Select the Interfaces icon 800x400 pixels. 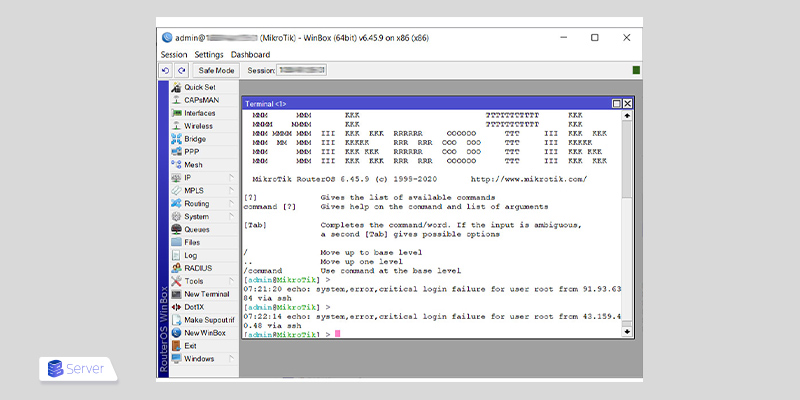(176, 113)
